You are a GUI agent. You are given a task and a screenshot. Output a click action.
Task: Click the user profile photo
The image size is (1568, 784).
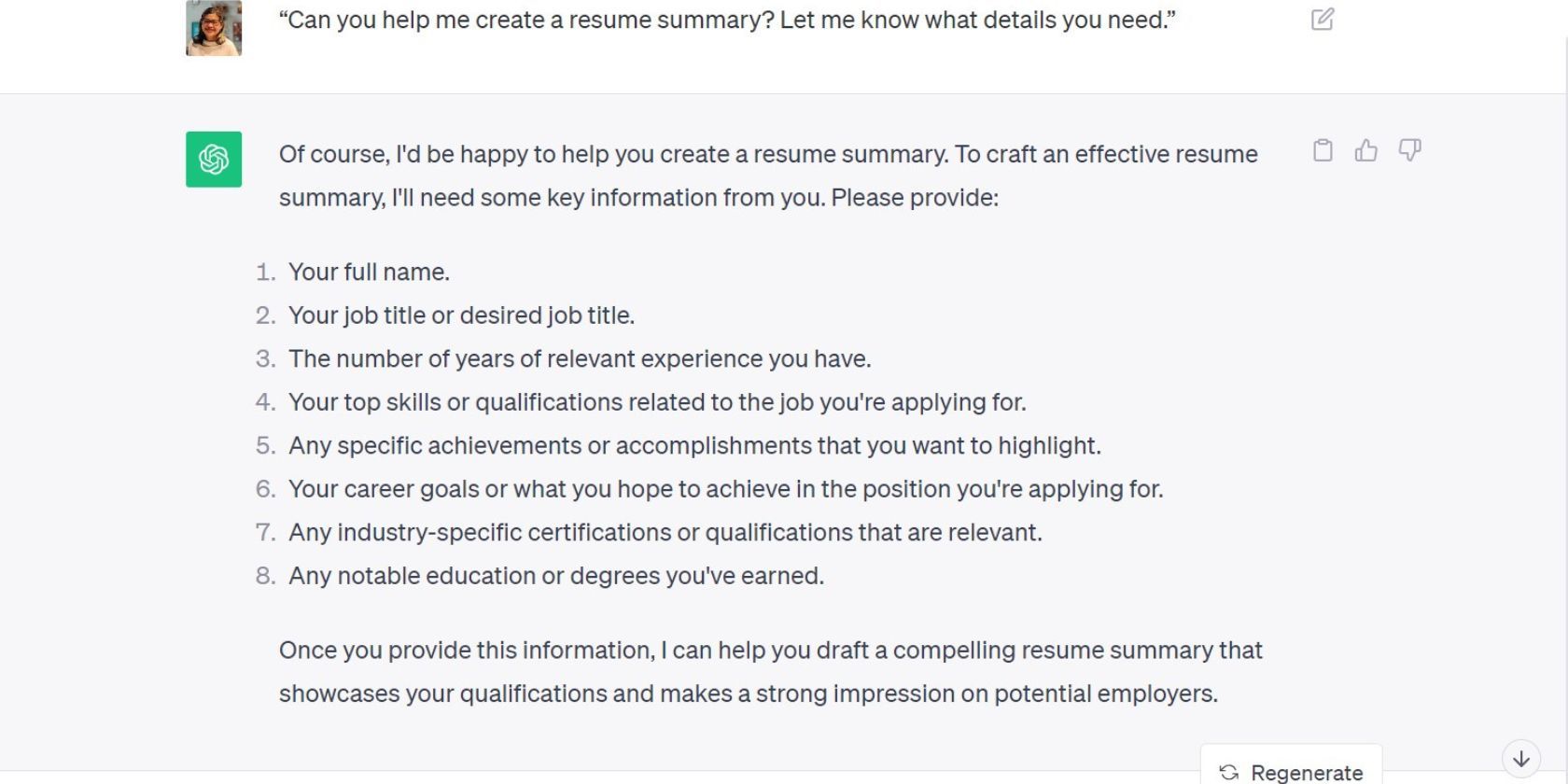[214, 28]
